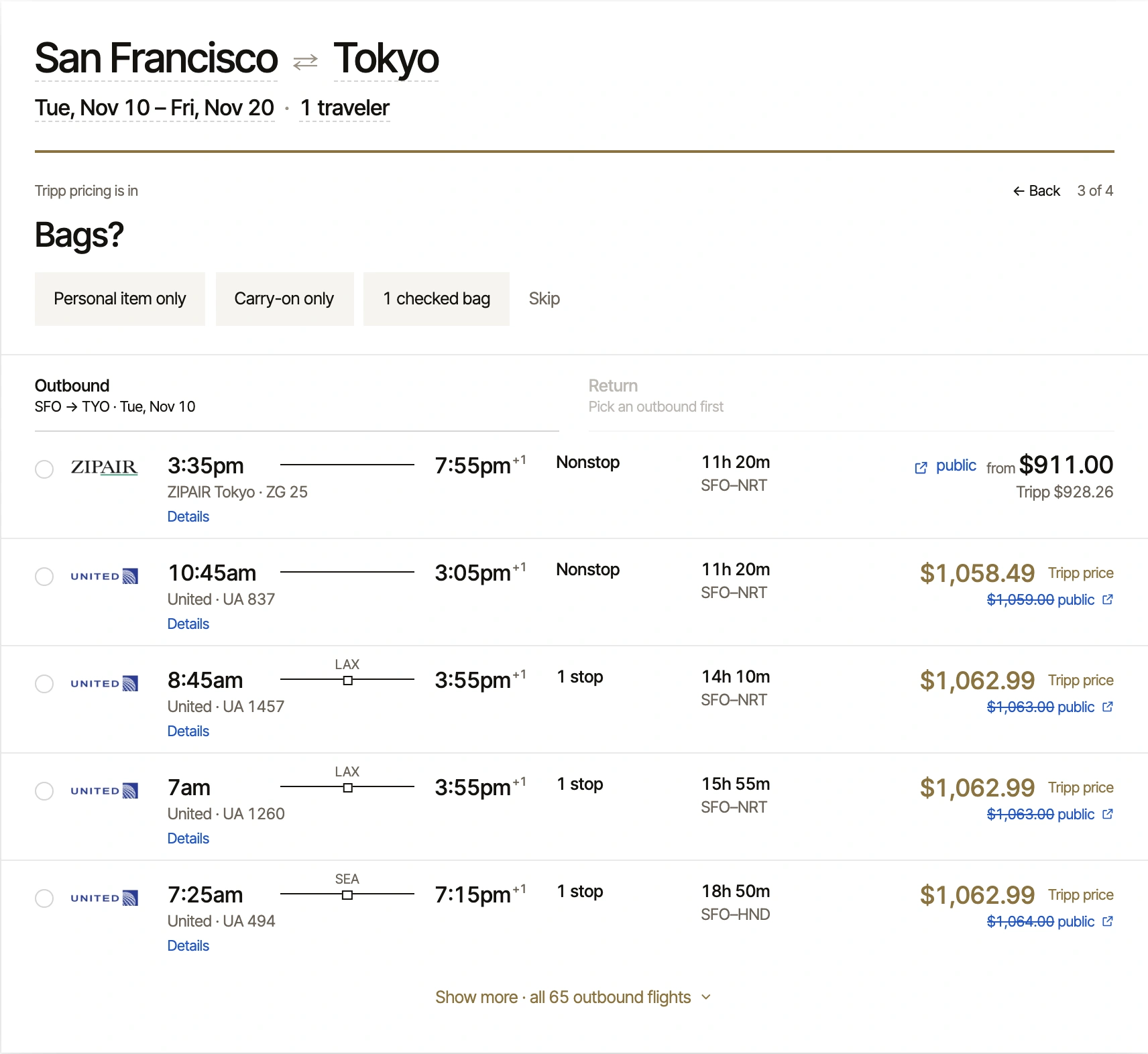
Task: Click LAX stop marker on UA 1260 flight line
Action: [x=347, y=788]
